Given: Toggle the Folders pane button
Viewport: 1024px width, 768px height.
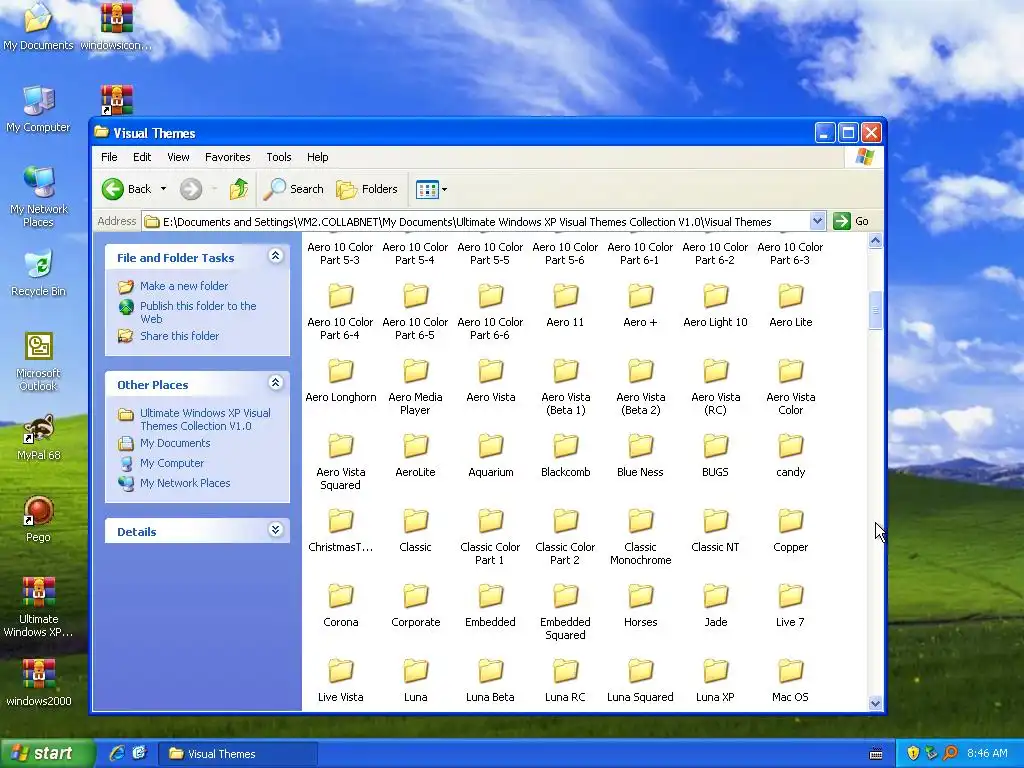Looking at the screenshot, I should click(x=367, y=189).
